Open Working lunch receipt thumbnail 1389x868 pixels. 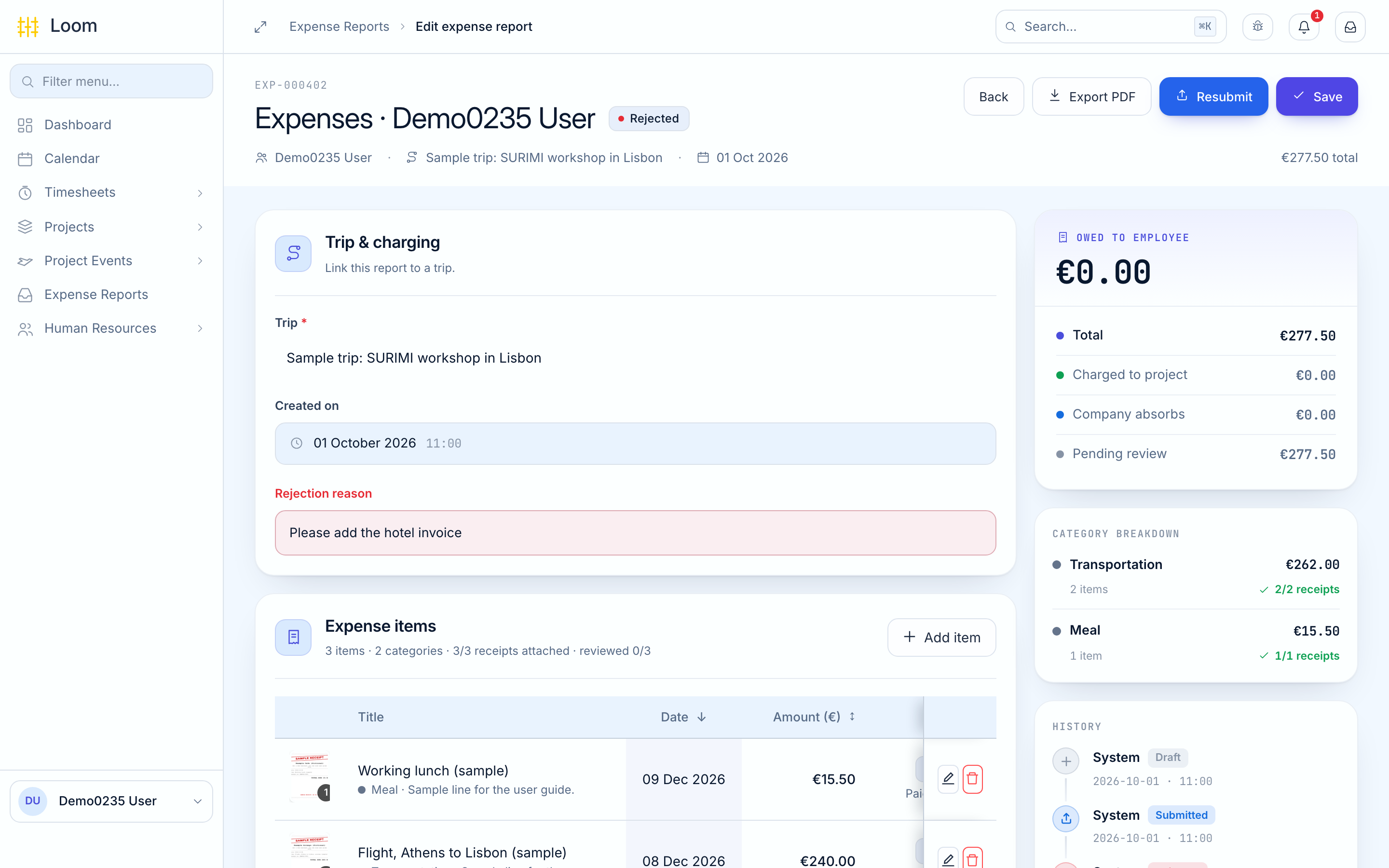coord(309,778)
